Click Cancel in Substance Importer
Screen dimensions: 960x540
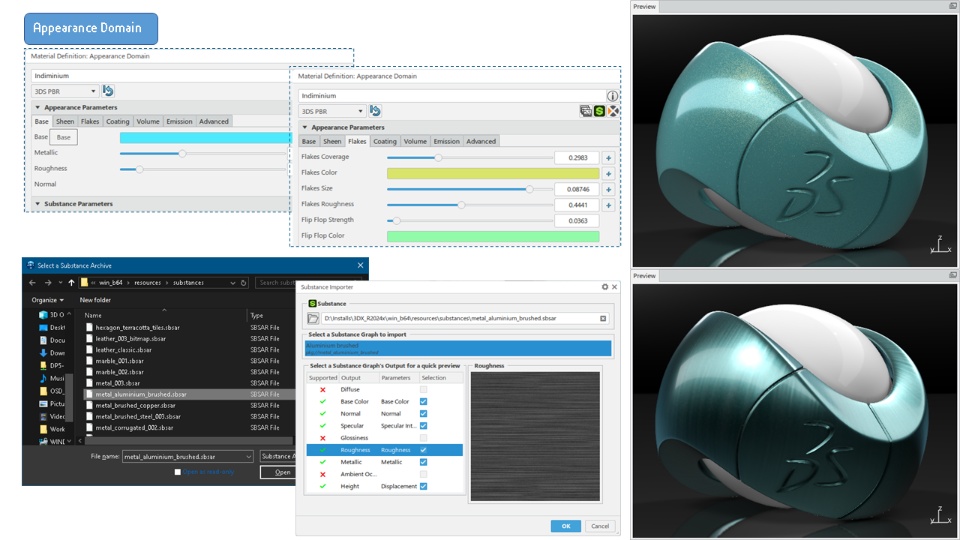point(600,526)
